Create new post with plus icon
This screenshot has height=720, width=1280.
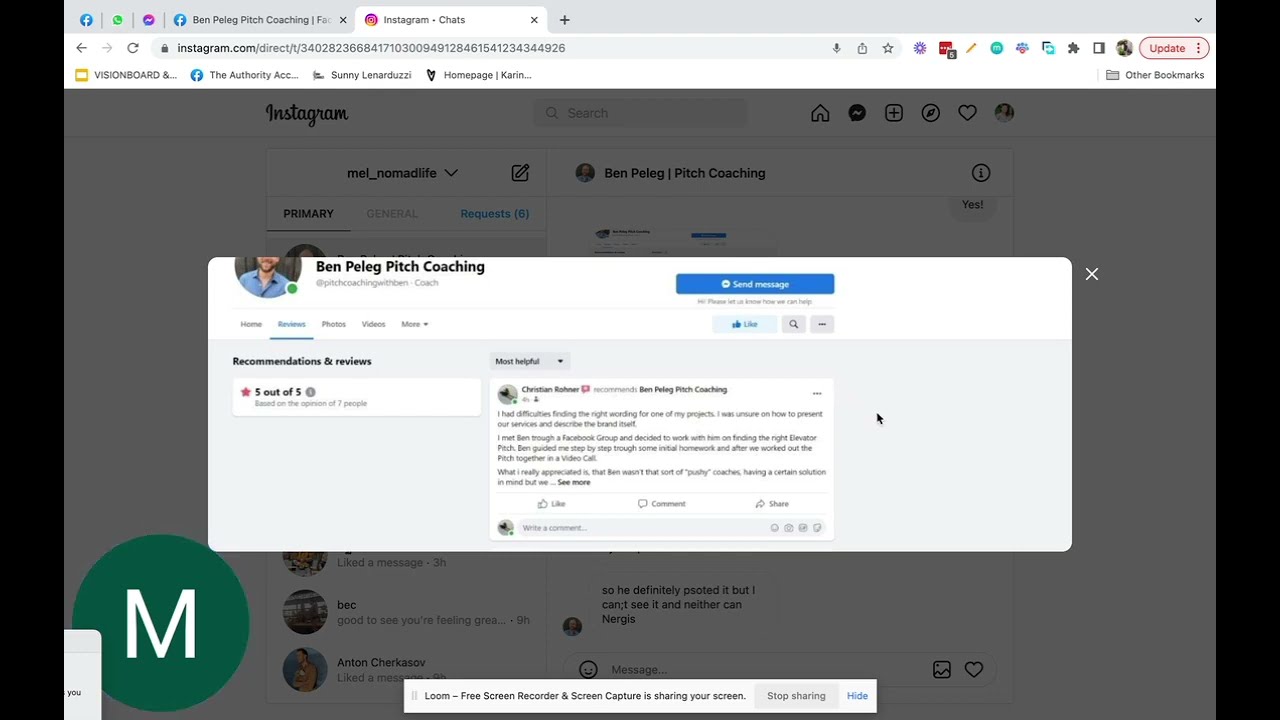point(894,113)
